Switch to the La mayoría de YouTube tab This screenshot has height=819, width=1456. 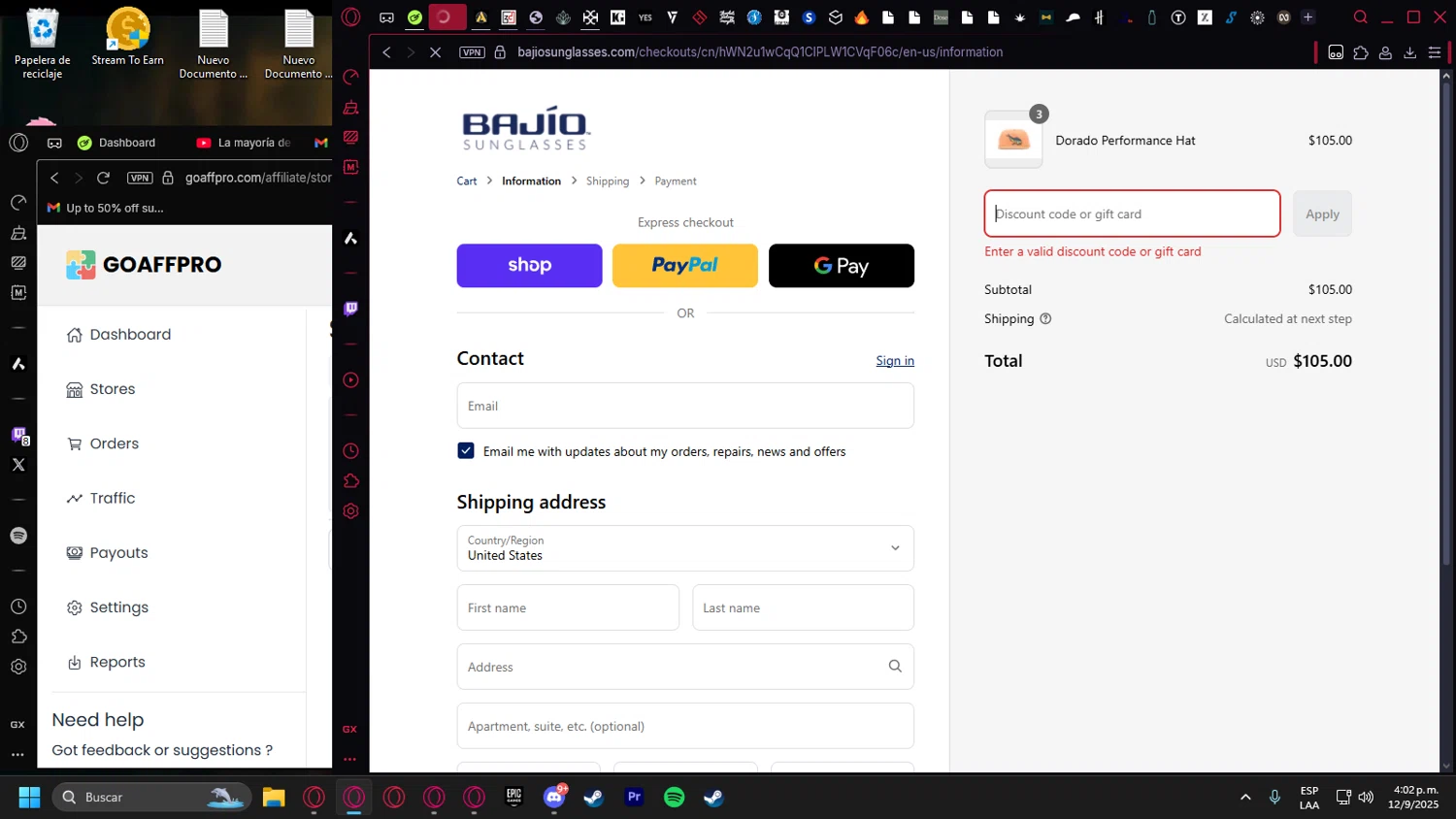pyautogui.click(x=245, y=143)
